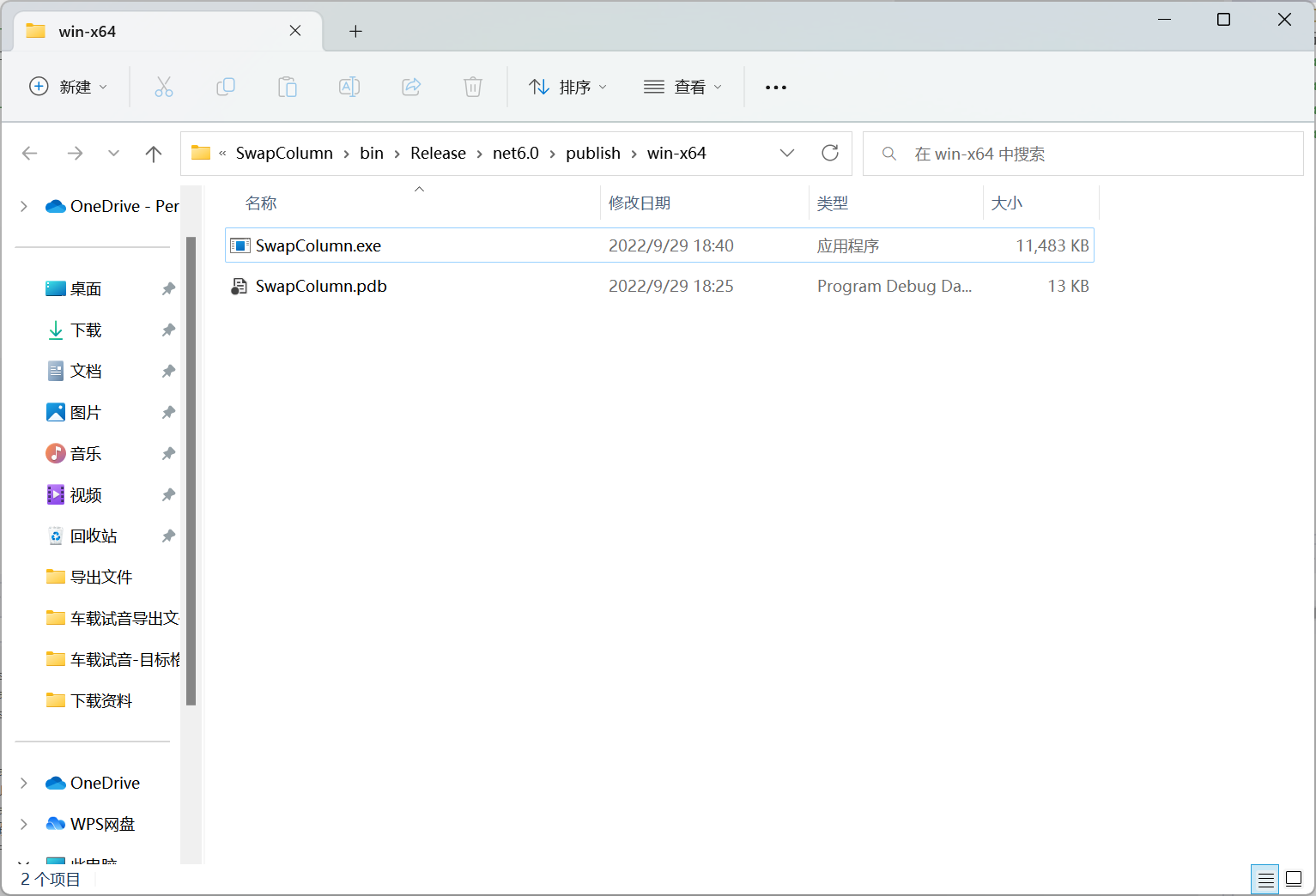
Task: Open 下载资料 folder in navigation pane
Action: 101,701
